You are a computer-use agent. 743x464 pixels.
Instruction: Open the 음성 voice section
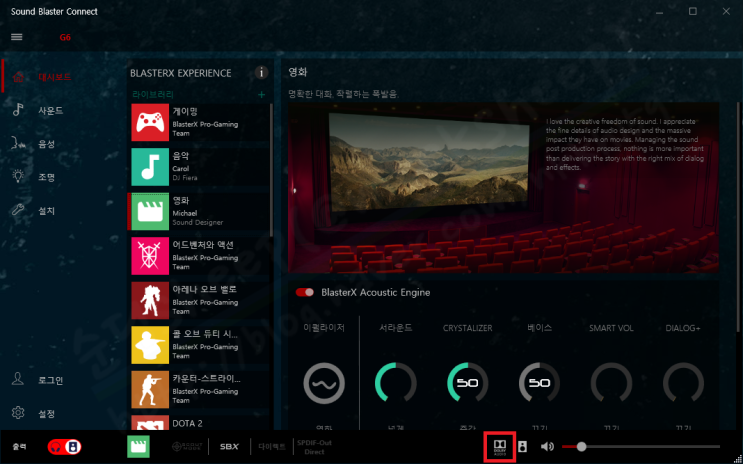[46, 144]
